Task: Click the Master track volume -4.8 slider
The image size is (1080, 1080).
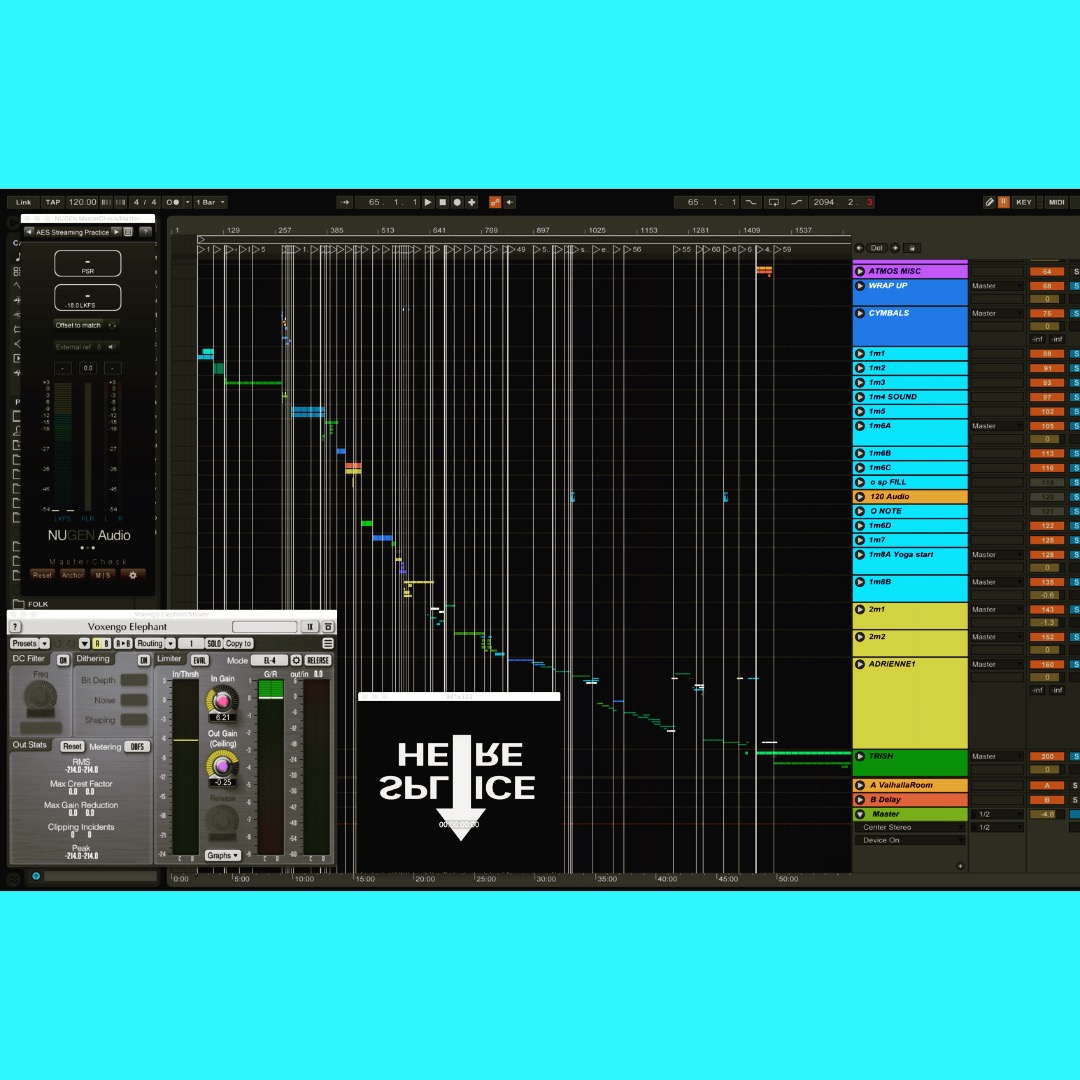Action: tap(1047, 814)
